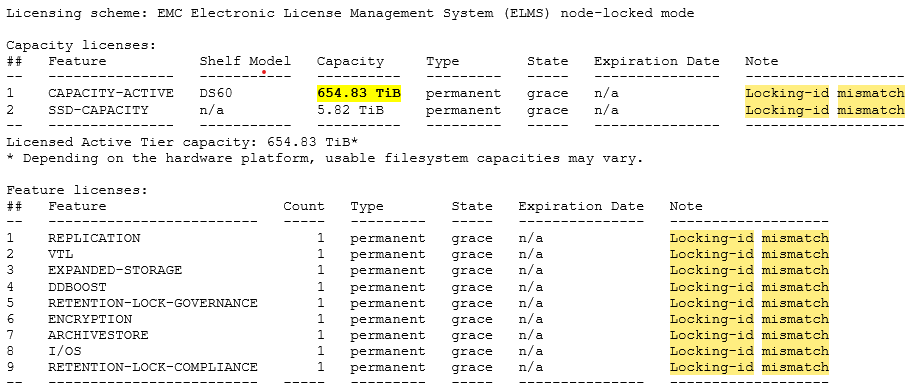Select the VTL feature name
This screenshot has width=915, height=387.
pos(61,254)
